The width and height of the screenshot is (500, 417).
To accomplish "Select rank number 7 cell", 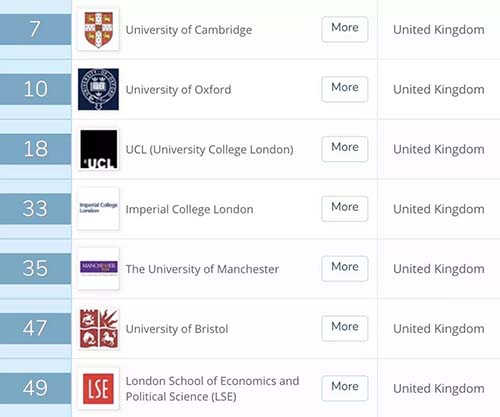I will click(x=35, y=29).
